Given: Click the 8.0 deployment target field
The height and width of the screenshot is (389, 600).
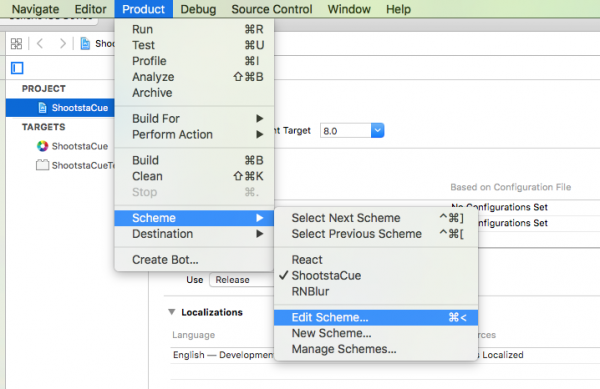Looking at the screenshot, I should click(346, 131).
